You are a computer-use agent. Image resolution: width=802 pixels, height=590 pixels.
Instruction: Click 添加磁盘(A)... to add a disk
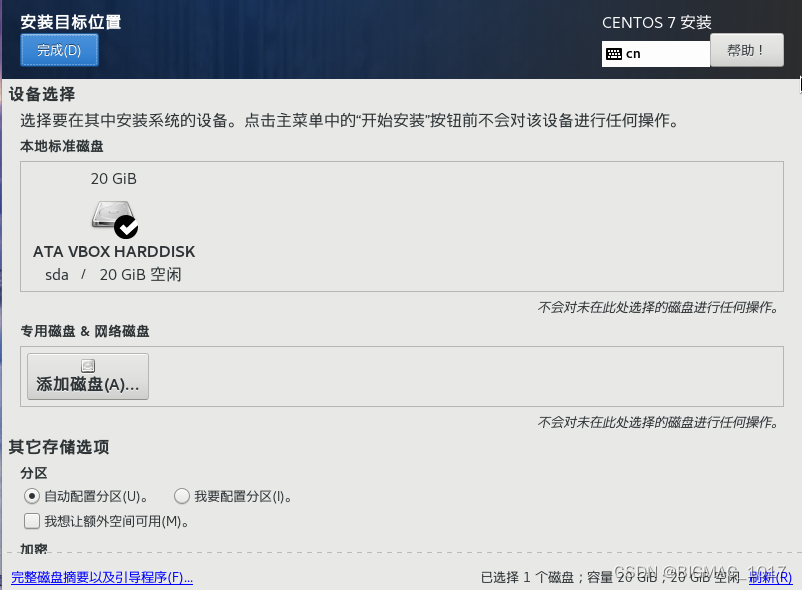point(88,376)
